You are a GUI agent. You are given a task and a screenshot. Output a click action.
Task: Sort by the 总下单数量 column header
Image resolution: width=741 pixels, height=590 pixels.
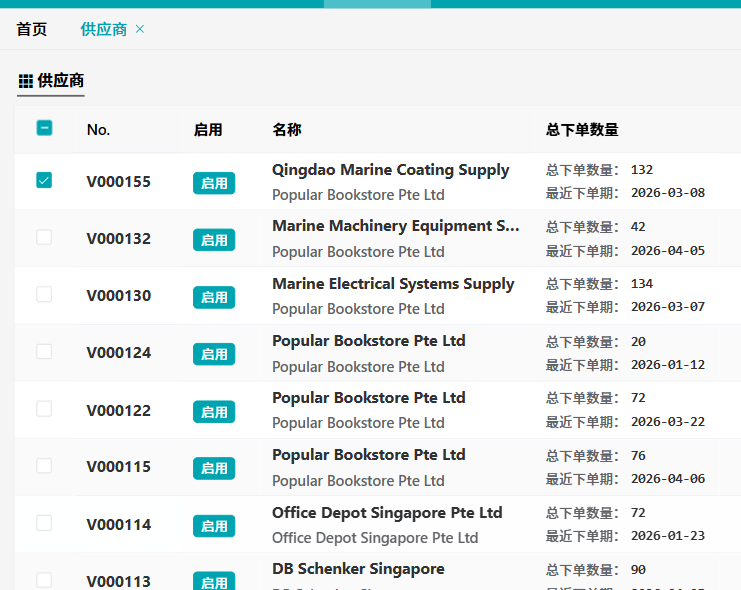pyautogui.click(x=582, y=130)
